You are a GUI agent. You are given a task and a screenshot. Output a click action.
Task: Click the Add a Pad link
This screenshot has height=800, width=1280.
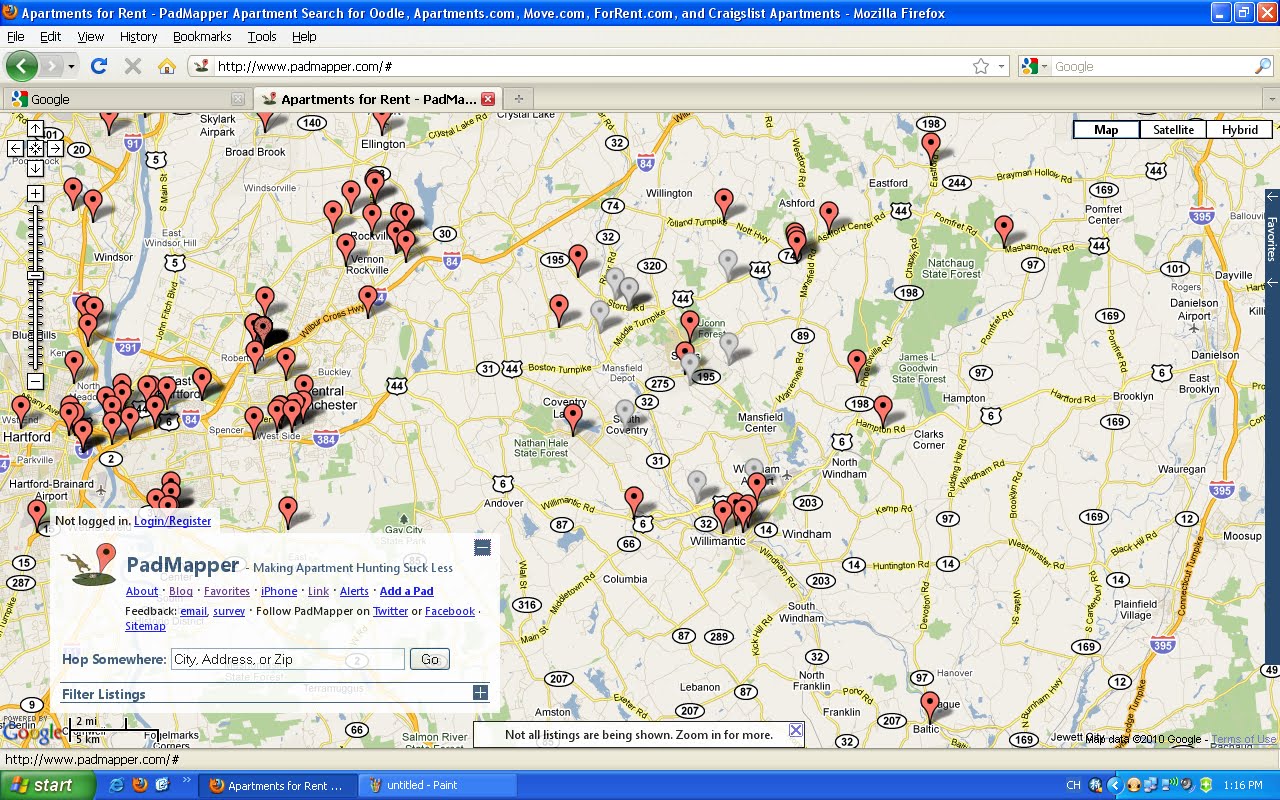coord(407,591)
